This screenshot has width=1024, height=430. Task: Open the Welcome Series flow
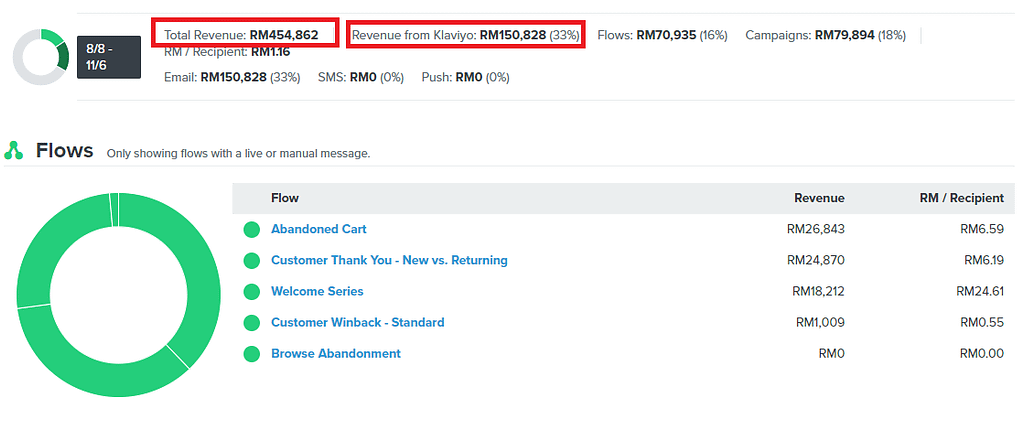click(x=317, y=291)
